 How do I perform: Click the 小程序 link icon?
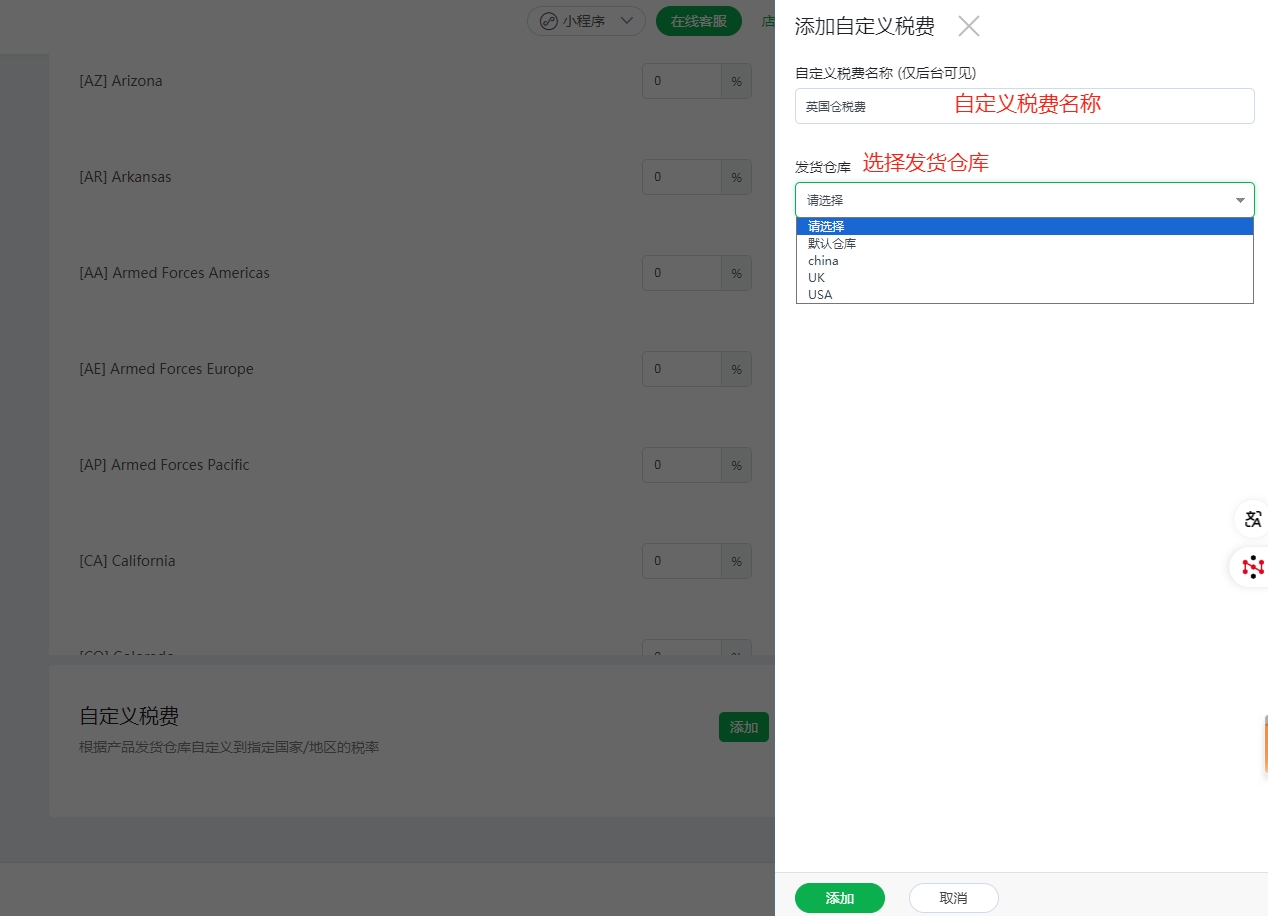coord(548,21)
